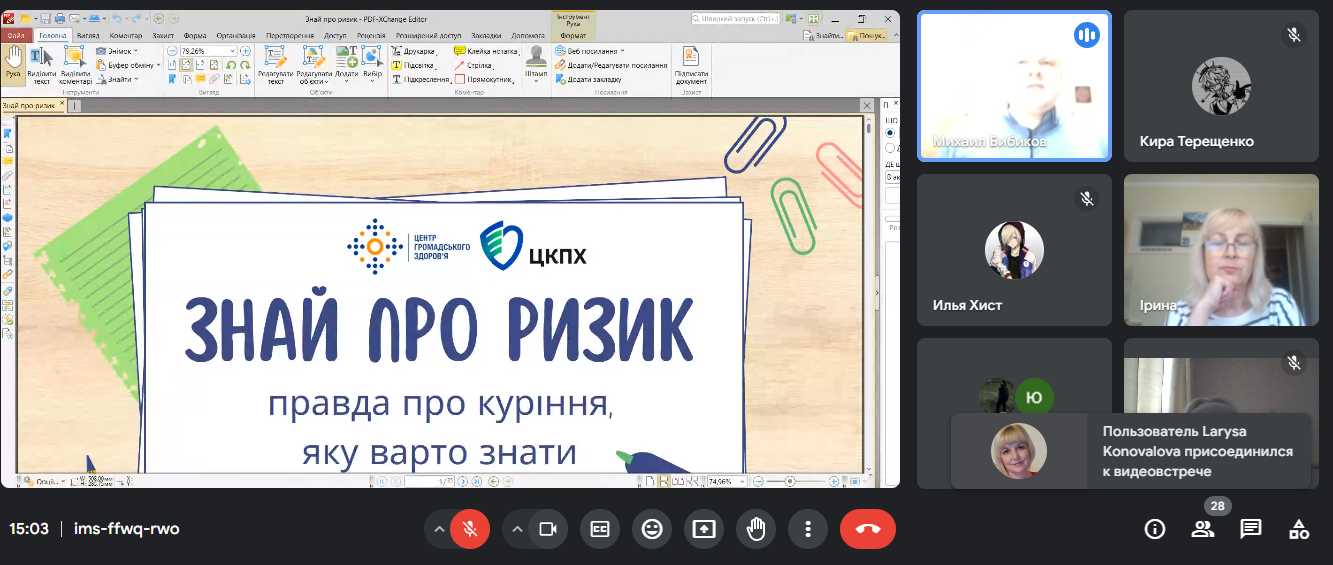
Task: Raise hand in the meeting
Action: click(x=756, y=529)
